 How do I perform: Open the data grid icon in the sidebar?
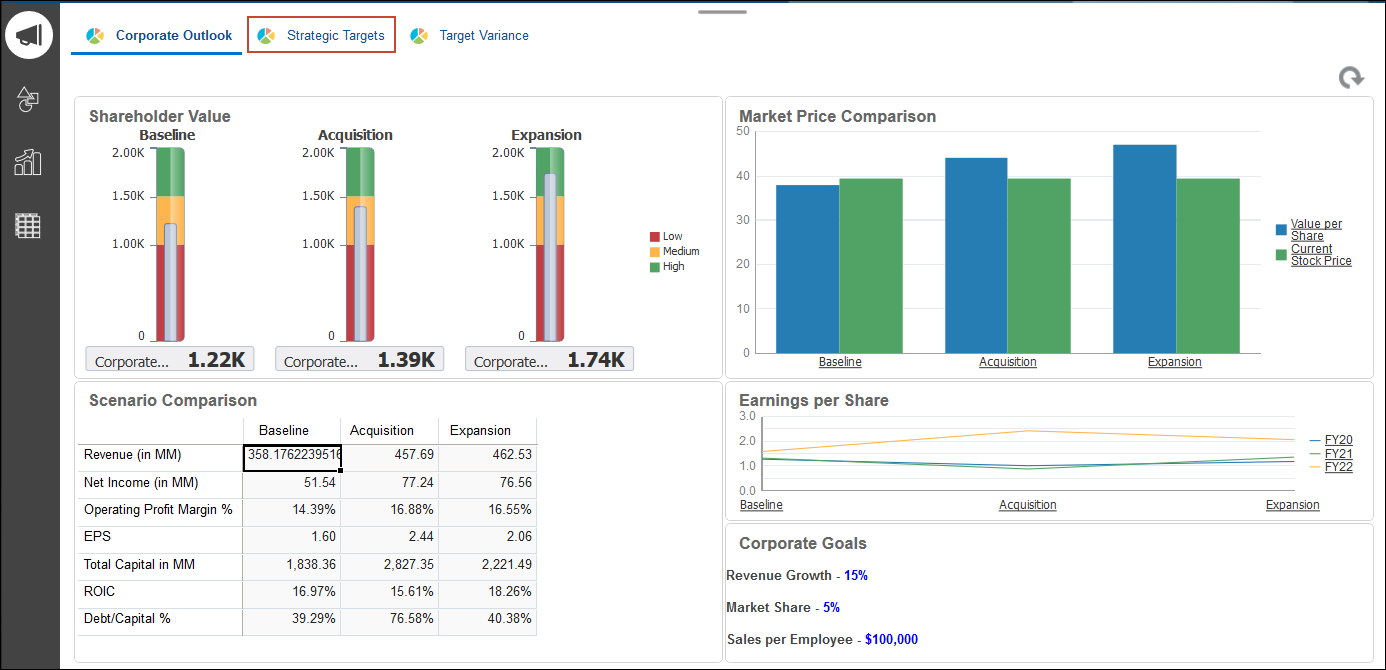click(x=29, y=226)
